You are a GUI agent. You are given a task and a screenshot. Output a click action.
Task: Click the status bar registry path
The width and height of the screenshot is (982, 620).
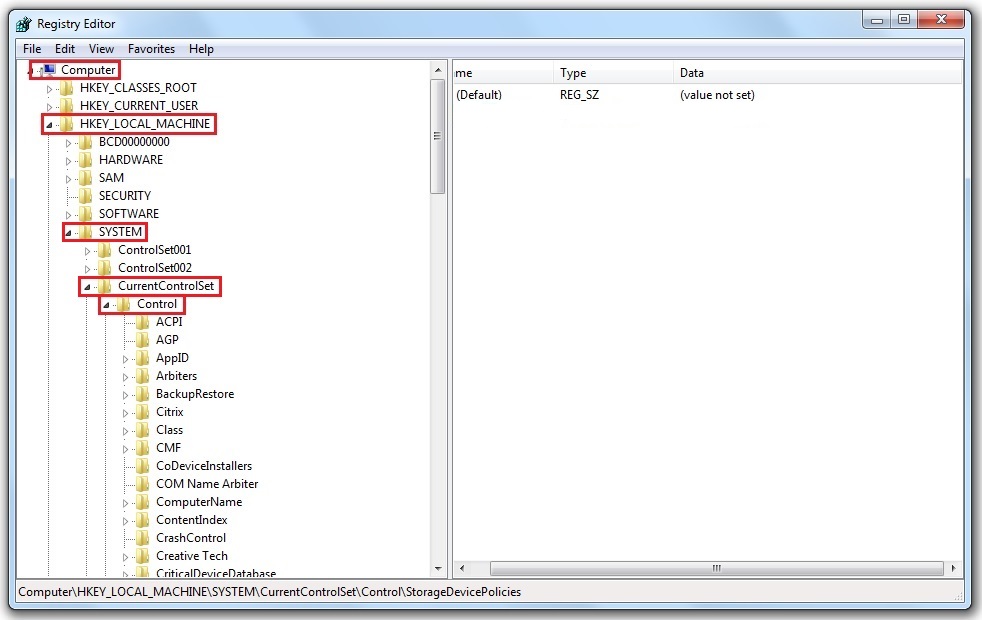tap(270, 592)
